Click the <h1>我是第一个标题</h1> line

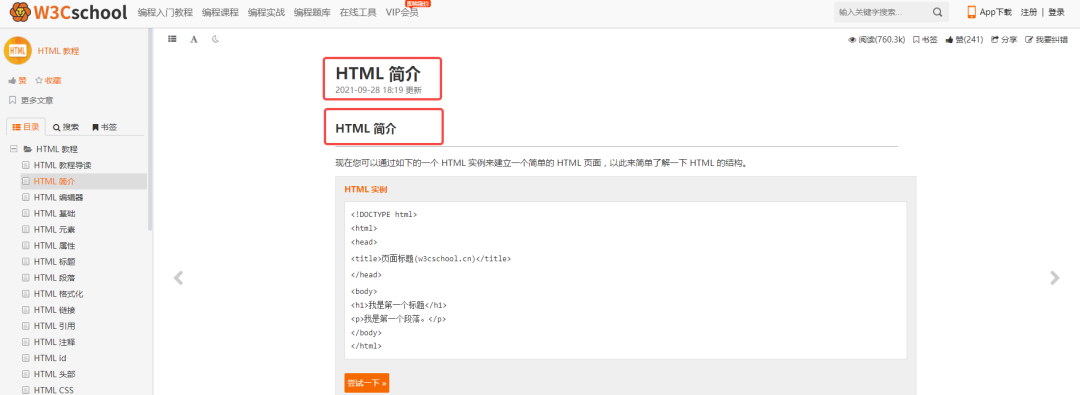pos(399,305)
